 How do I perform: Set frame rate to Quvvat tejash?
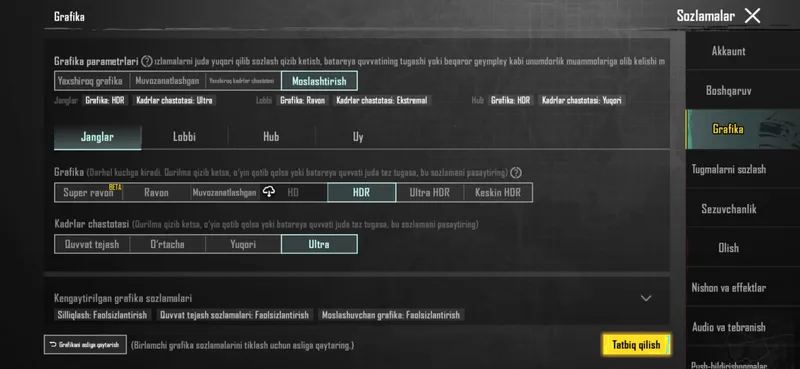pos(92,244)
